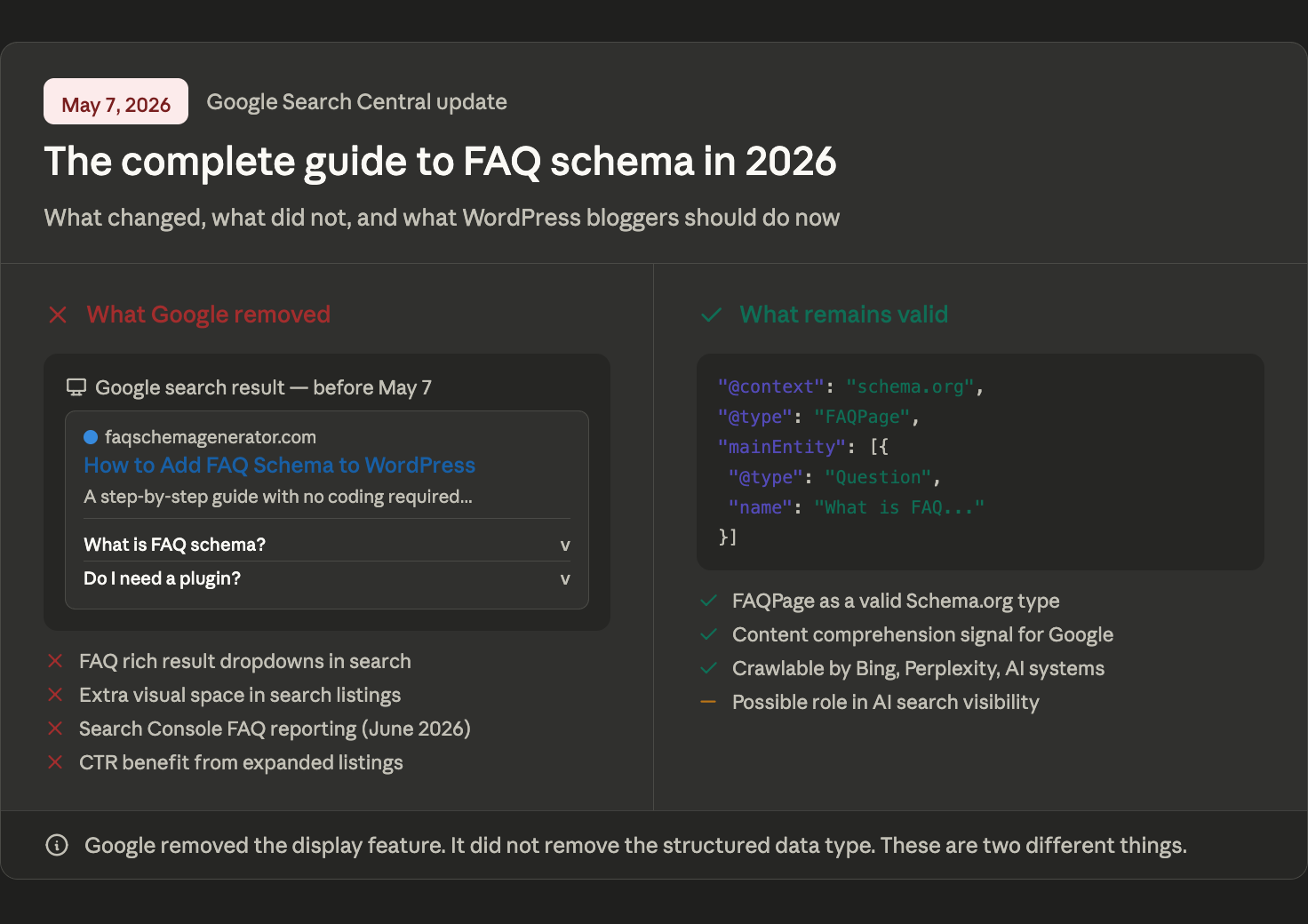Click the text Content comprehension signal for Google
Viewport: 1308px width, 924px height.
(922, 634)
